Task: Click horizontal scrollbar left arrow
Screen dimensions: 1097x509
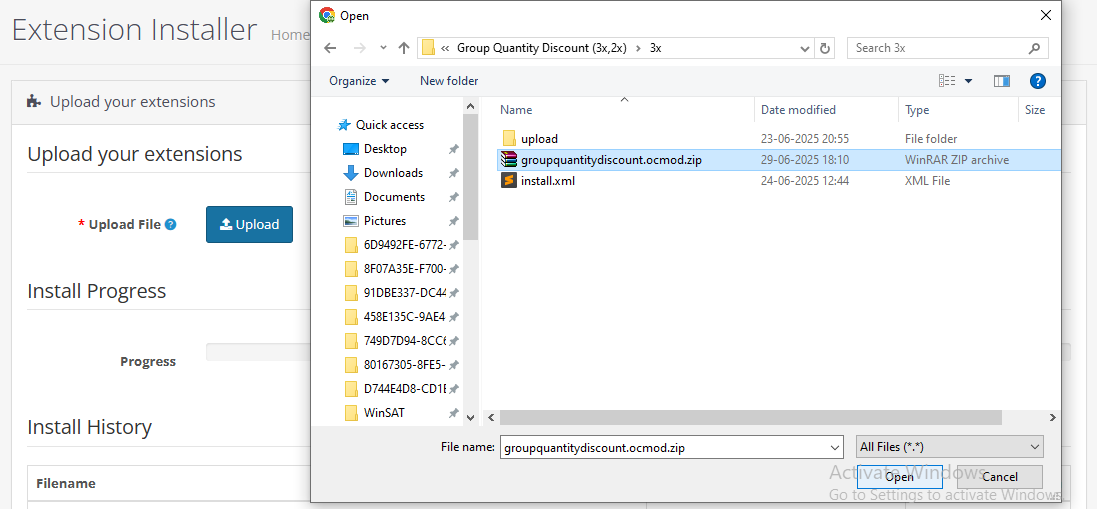Action: tap(491, 417)
